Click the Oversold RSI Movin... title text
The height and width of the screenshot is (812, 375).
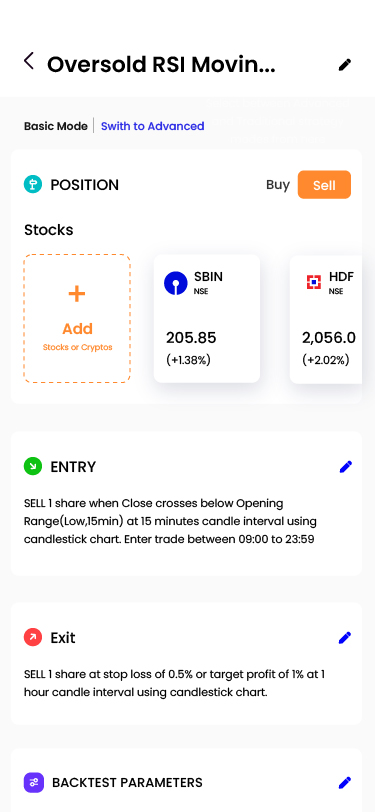(x=161, y=65)
